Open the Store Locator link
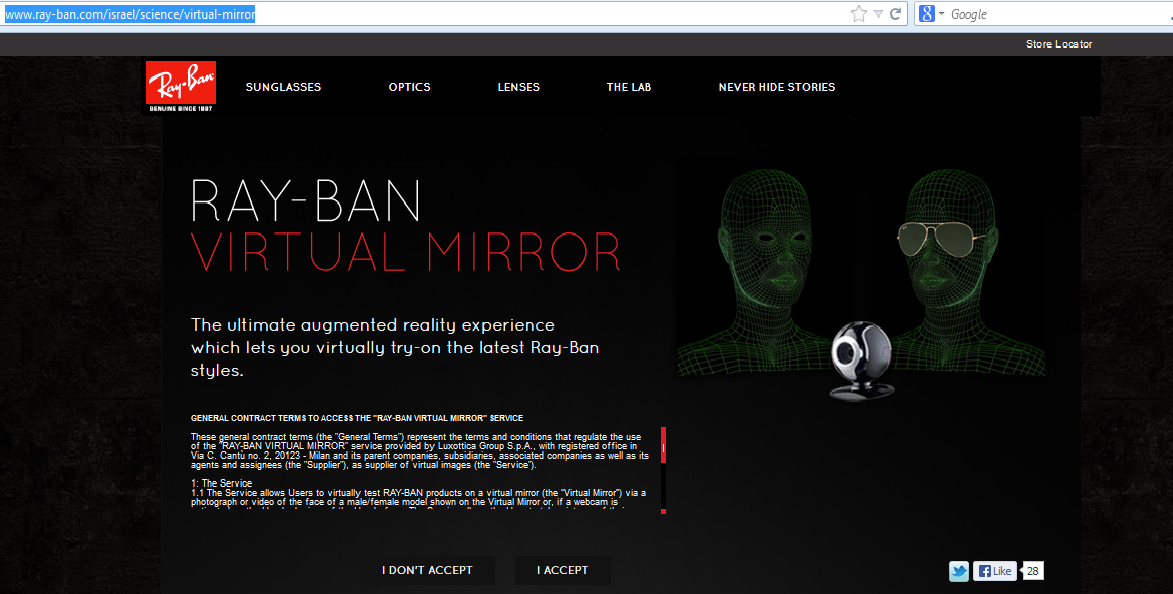 [1058, 44]
